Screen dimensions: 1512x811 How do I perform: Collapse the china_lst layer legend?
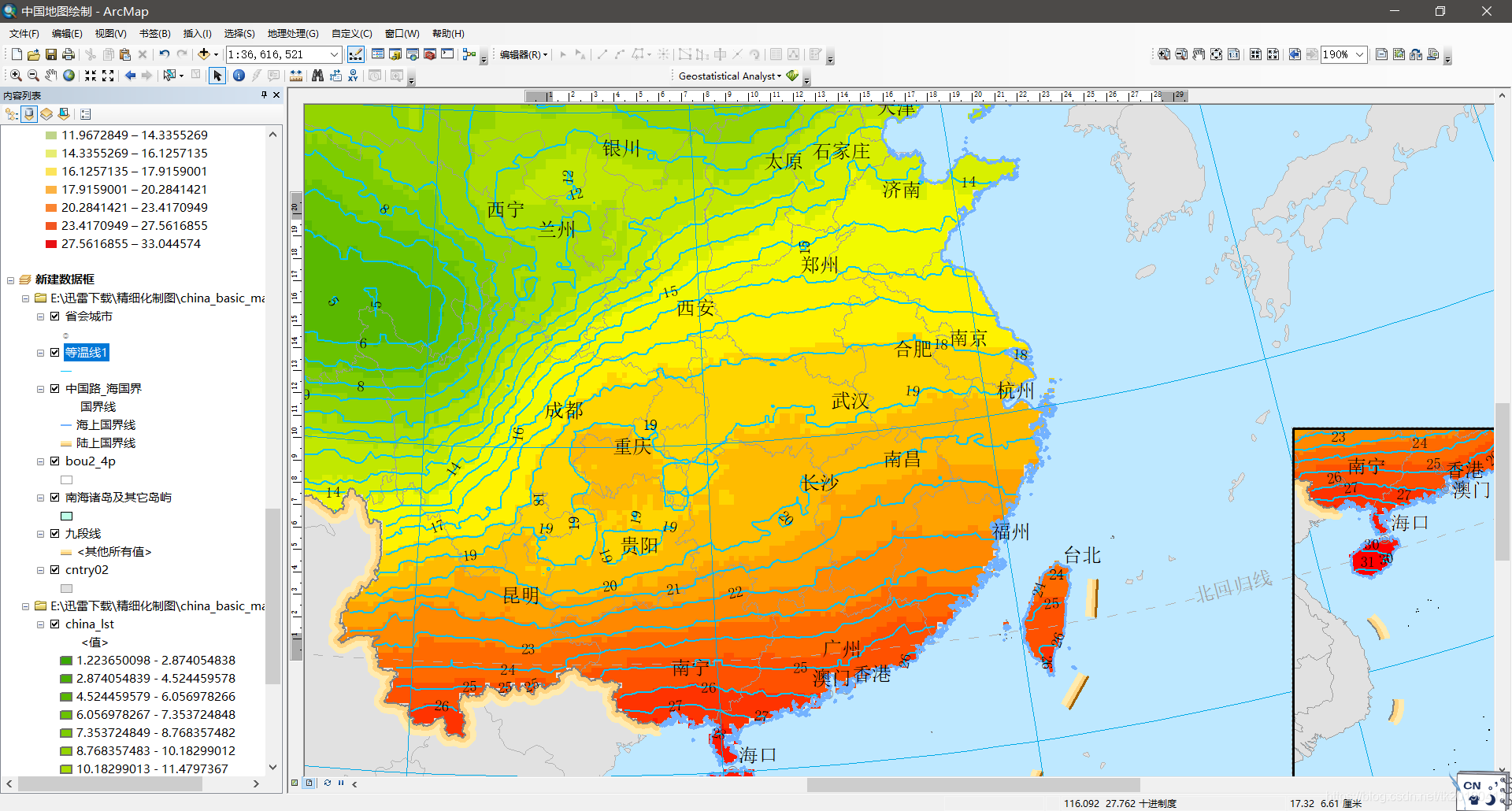click(x=40, y=624)
